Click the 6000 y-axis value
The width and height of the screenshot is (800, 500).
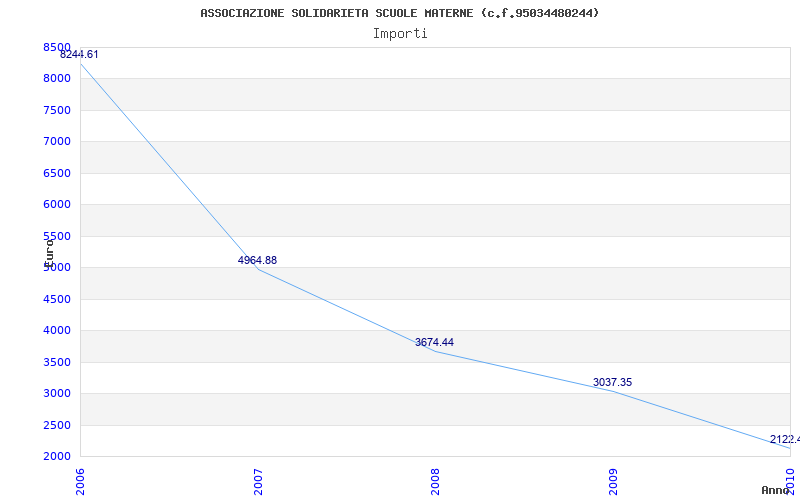[x=57, y=205]
